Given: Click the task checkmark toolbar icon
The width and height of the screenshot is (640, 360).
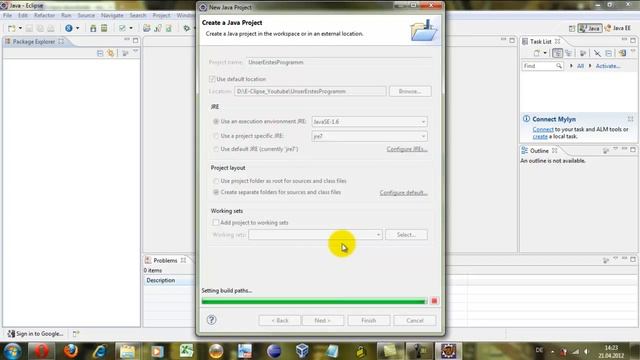Looking at the screenshot, I should pyautogui.click(x=122, y=28).
